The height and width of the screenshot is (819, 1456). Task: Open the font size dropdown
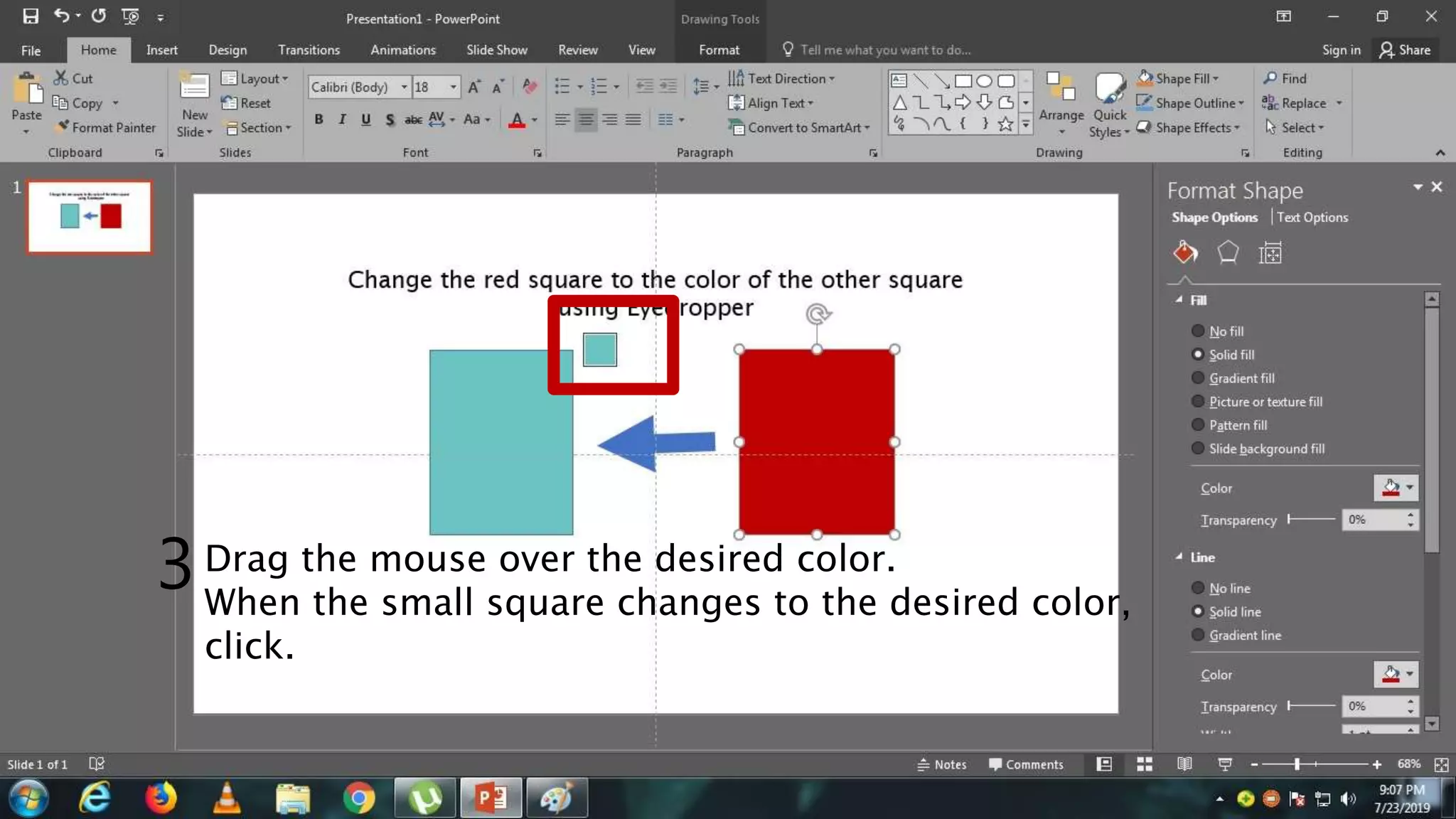click(453, 87)
